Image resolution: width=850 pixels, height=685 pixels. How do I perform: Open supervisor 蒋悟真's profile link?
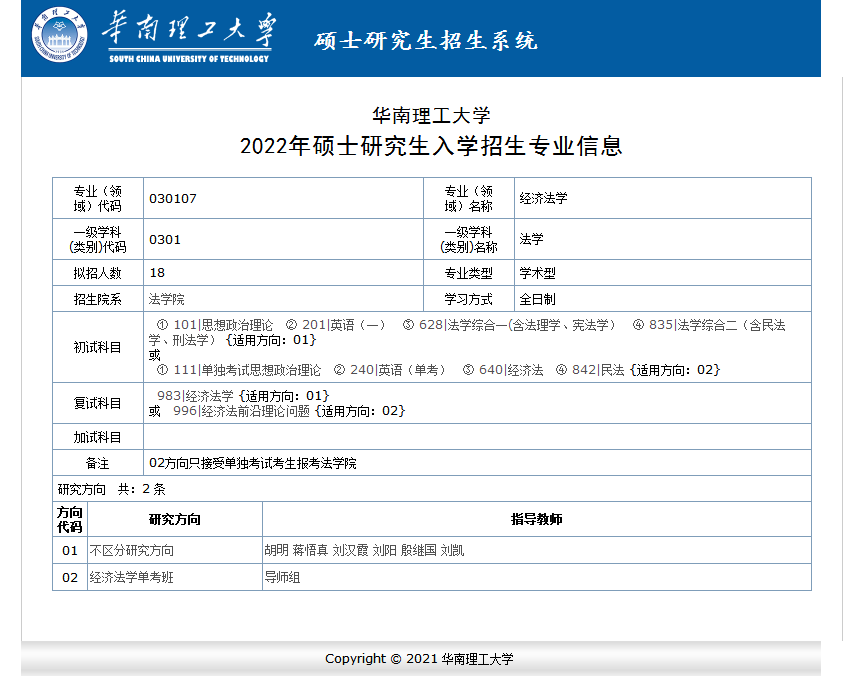[x=310, y=551]
